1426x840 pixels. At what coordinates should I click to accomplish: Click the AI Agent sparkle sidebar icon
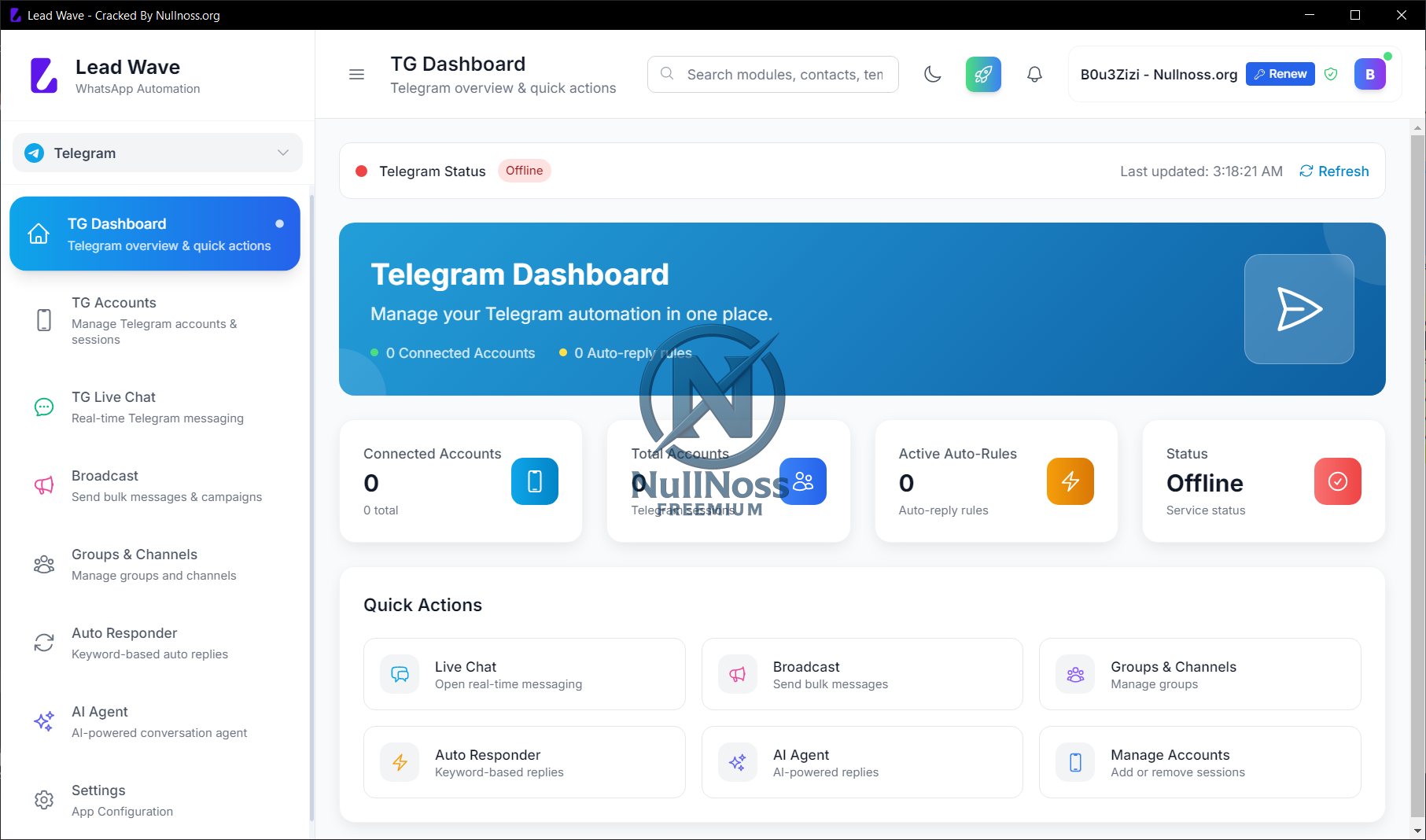click(44, 721)
